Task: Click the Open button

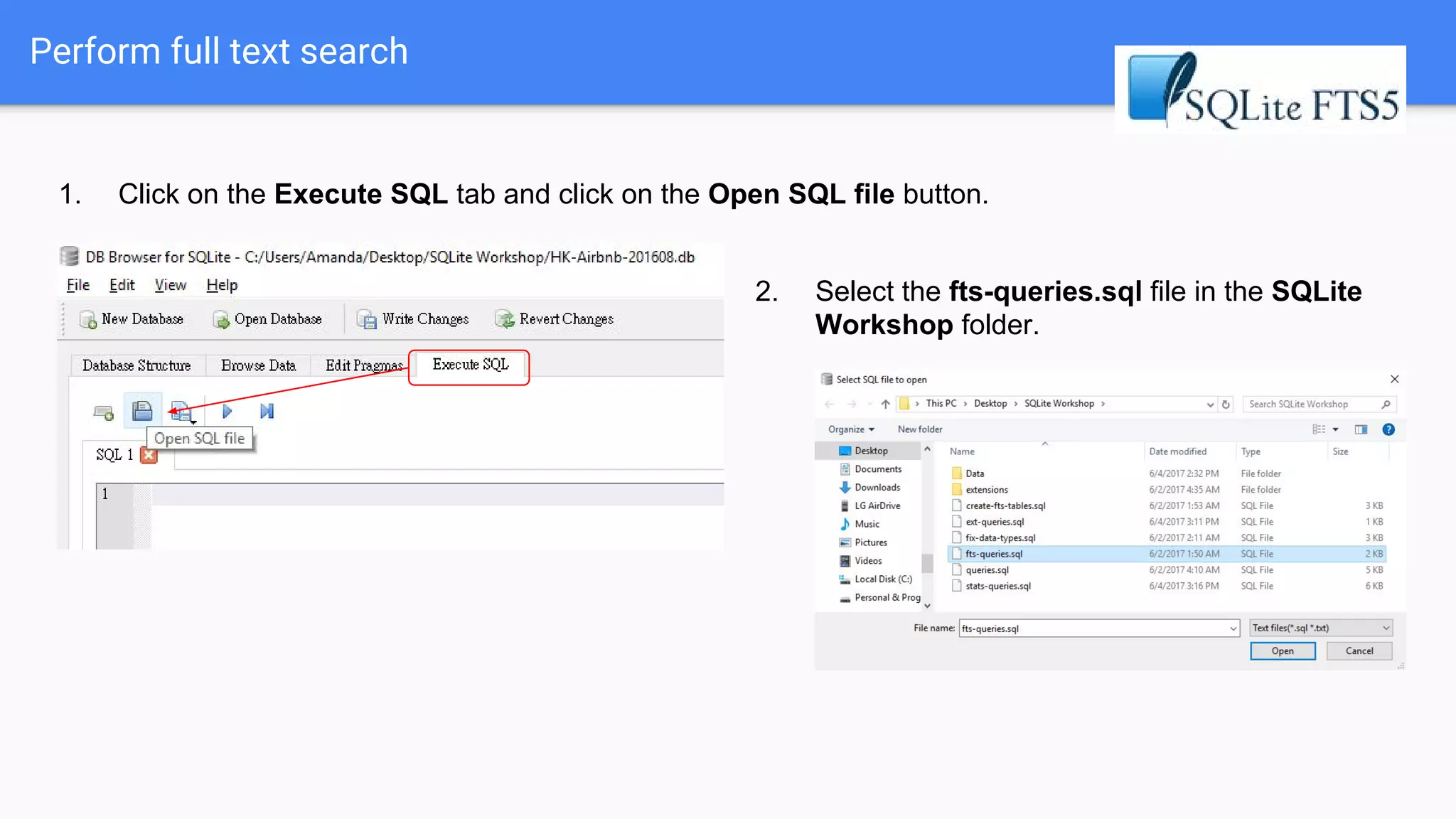Action: (x=1283, y=651)
